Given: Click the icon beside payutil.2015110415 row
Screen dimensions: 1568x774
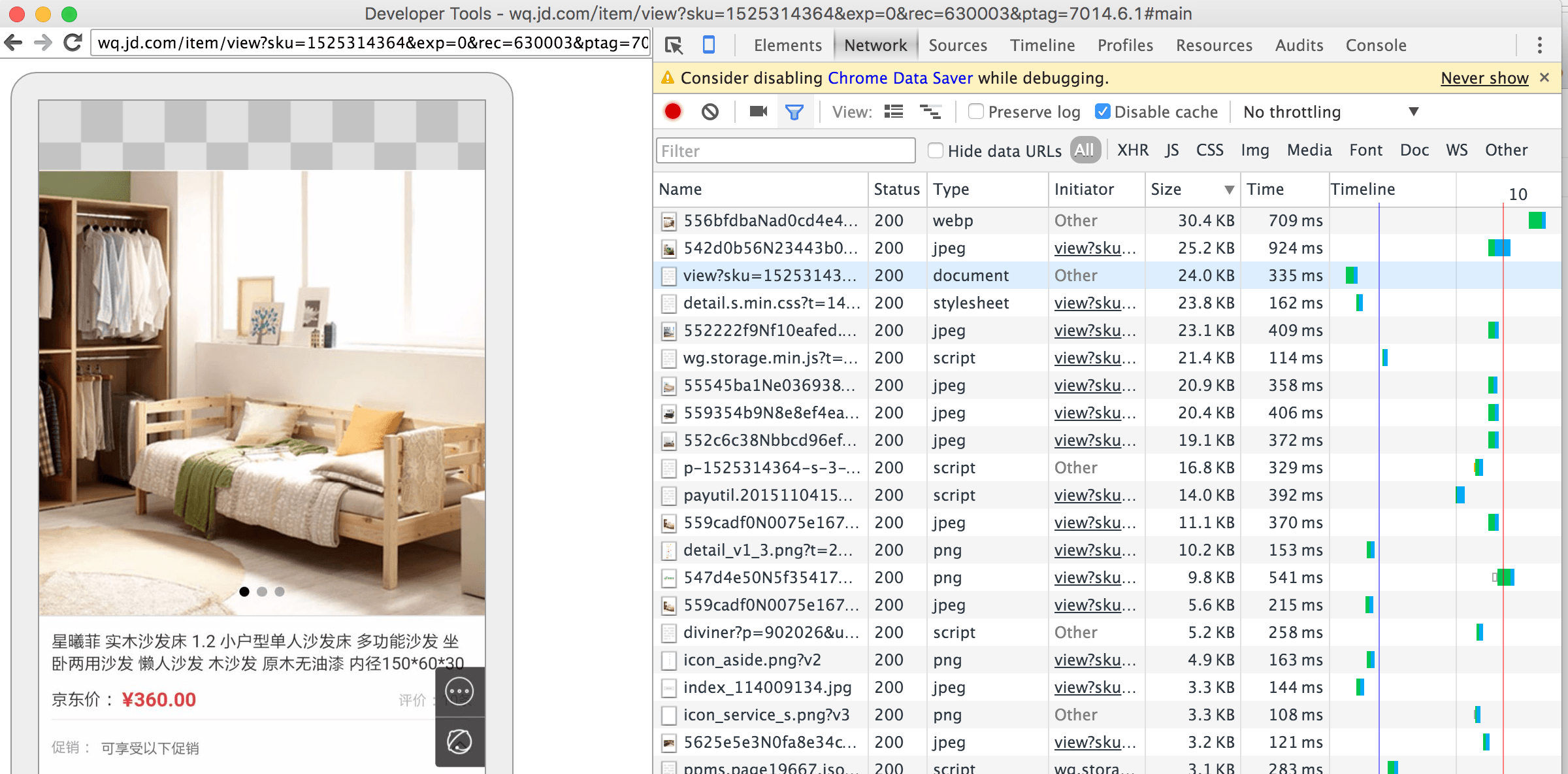Looking at the screenshot, I should coord(668,496).
